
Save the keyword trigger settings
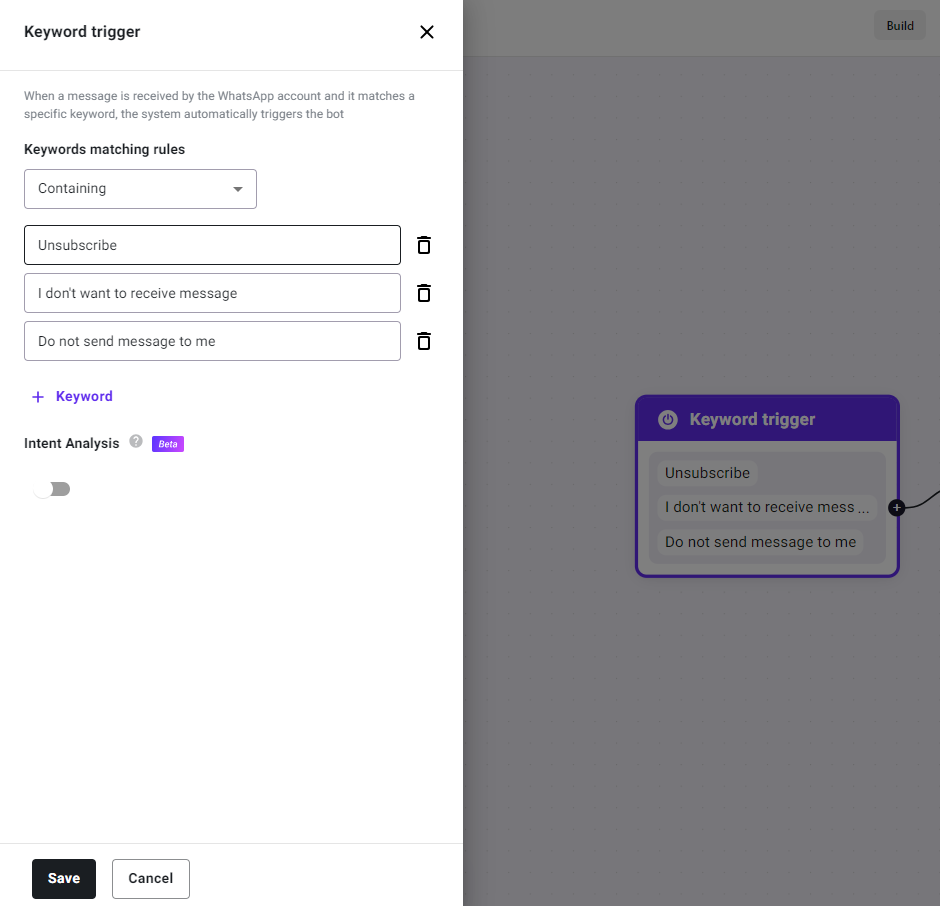tap(64, 878)
